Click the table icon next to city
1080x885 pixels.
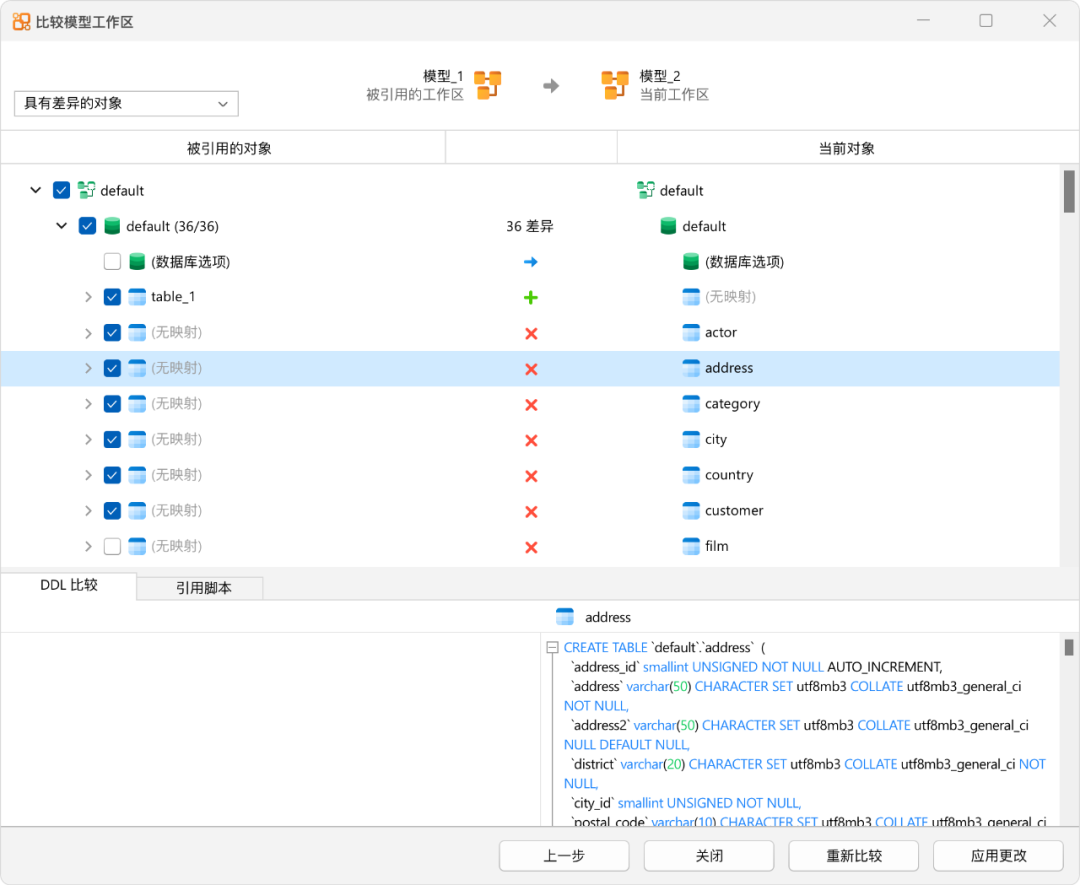point(691,439)
